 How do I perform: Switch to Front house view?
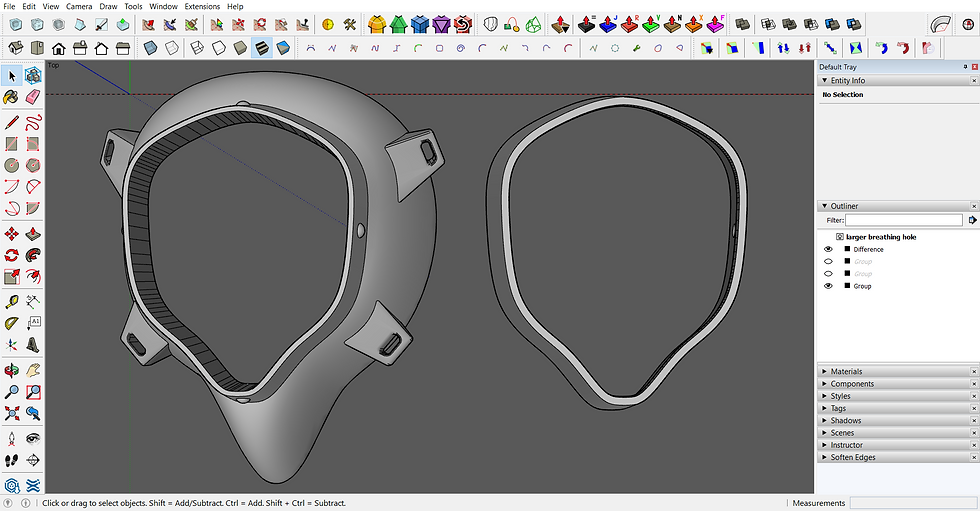pos(59,47)
